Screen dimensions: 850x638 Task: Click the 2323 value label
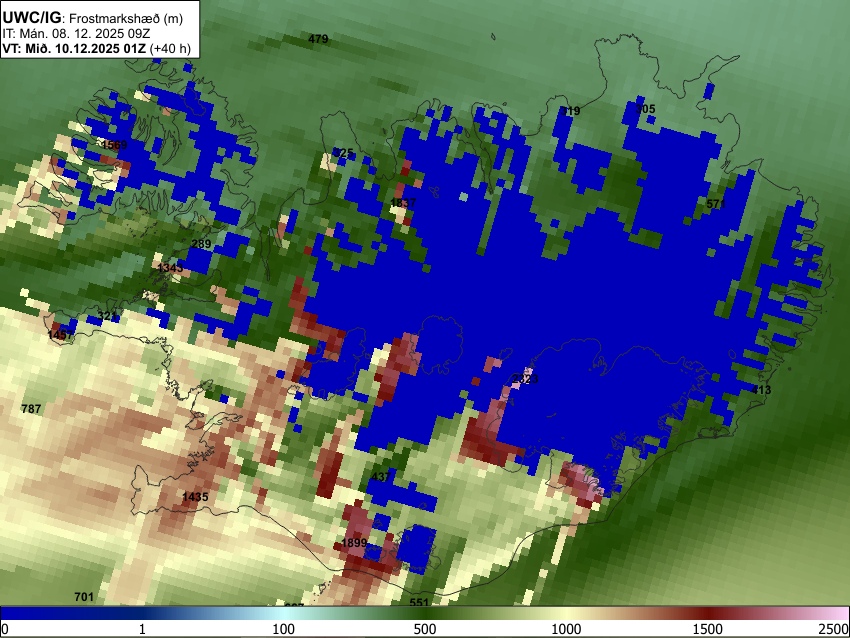[x=525, y=379]
